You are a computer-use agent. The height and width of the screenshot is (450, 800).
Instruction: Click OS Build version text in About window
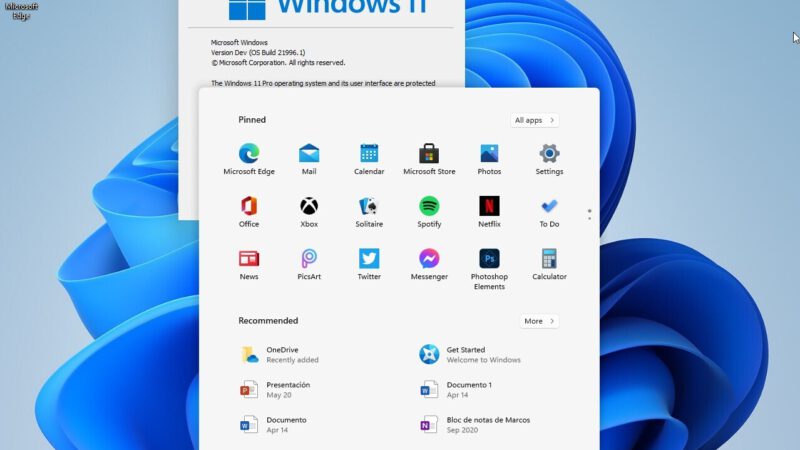tap(258, 53)
